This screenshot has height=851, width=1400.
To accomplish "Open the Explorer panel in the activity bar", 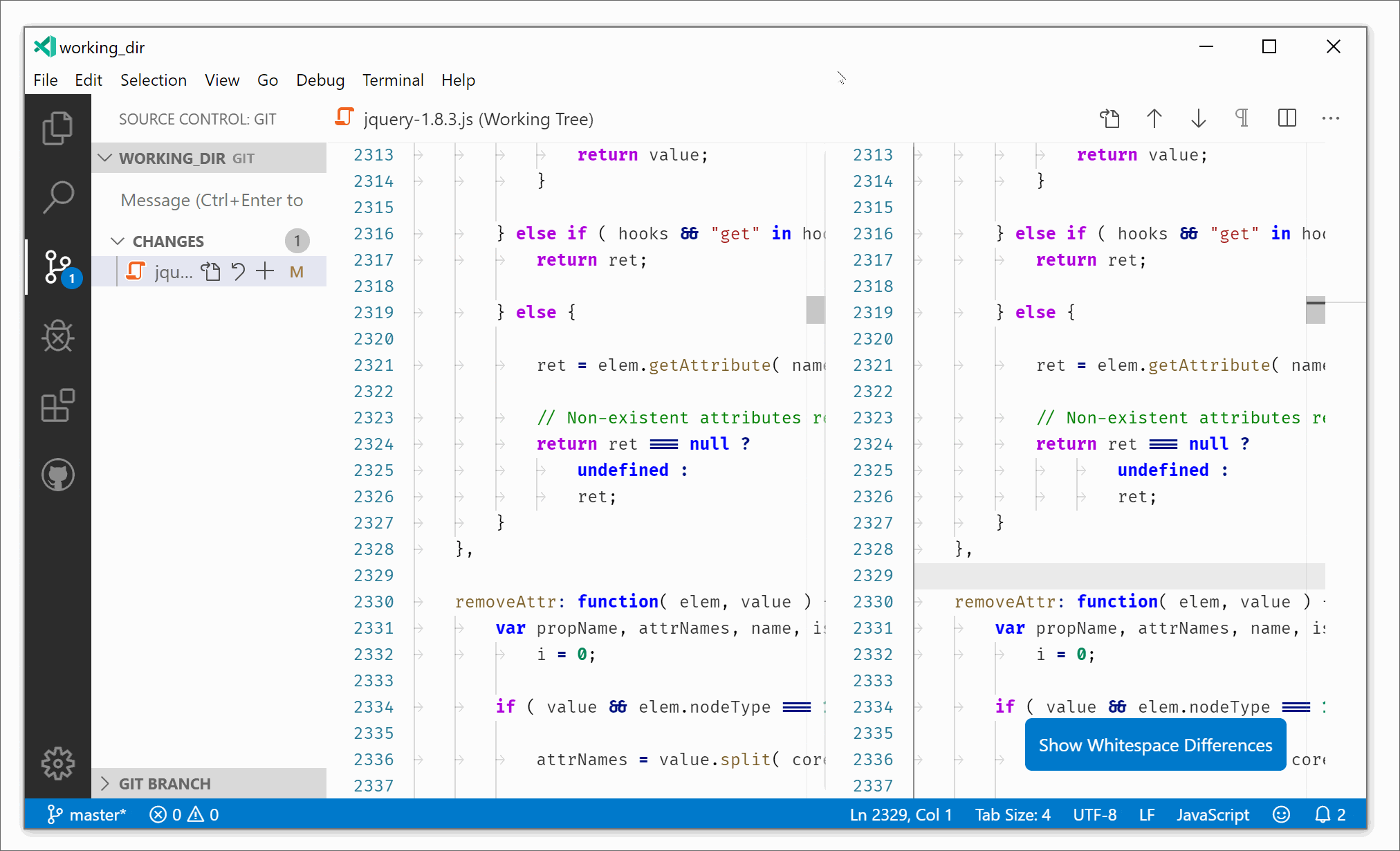I will click(58, 127).
